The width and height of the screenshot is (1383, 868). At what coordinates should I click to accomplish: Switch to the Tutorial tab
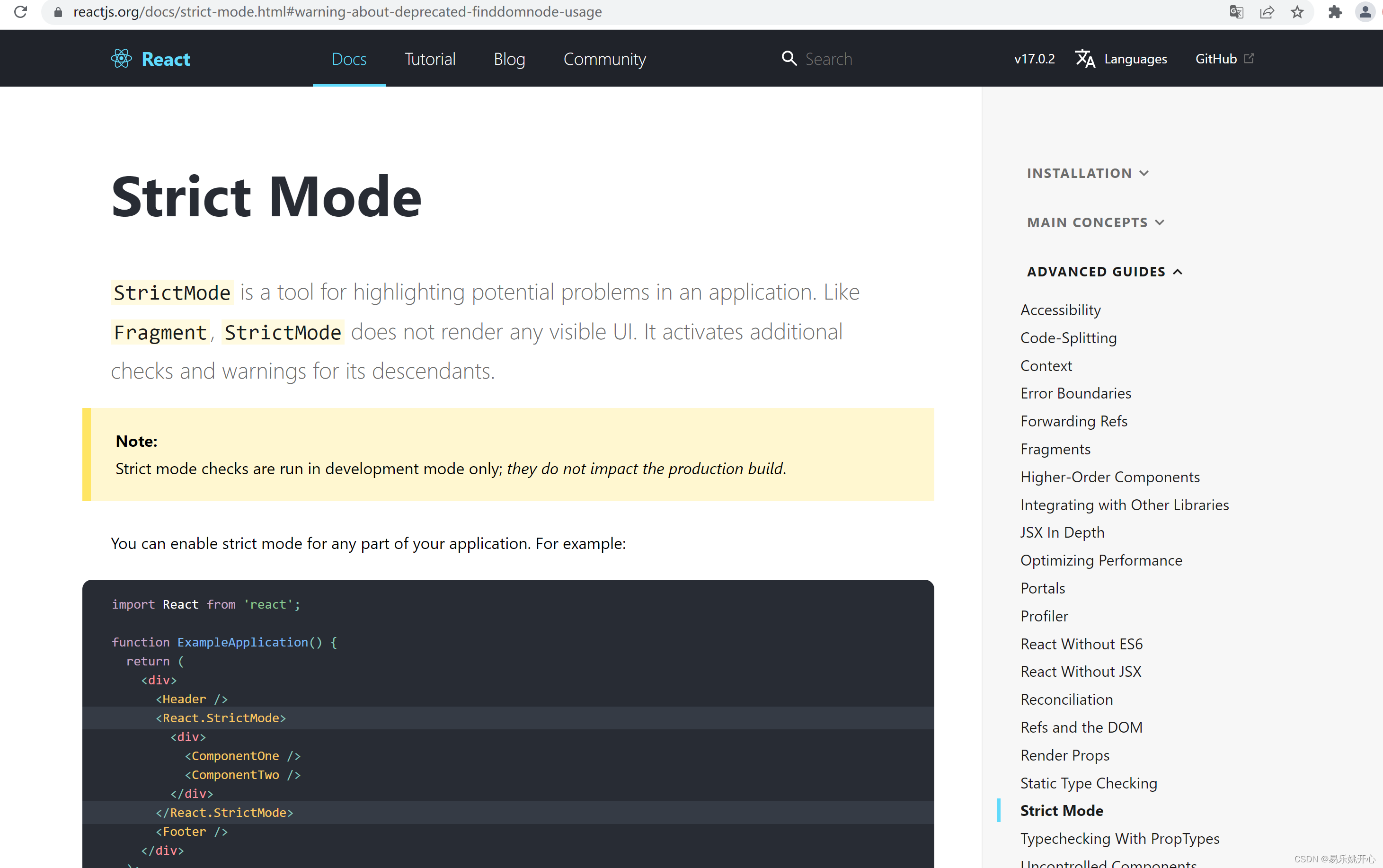tap(430, 58)
